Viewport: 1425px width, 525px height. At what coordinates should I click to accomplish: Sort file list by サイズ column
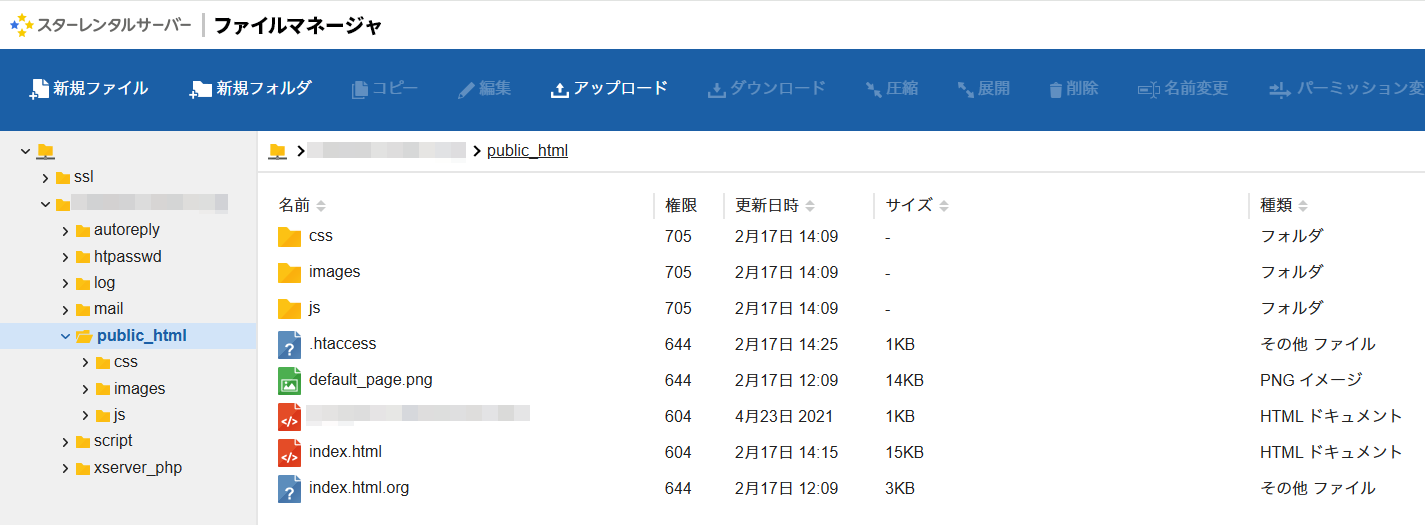pyautogui.click(x=917, y=205)
